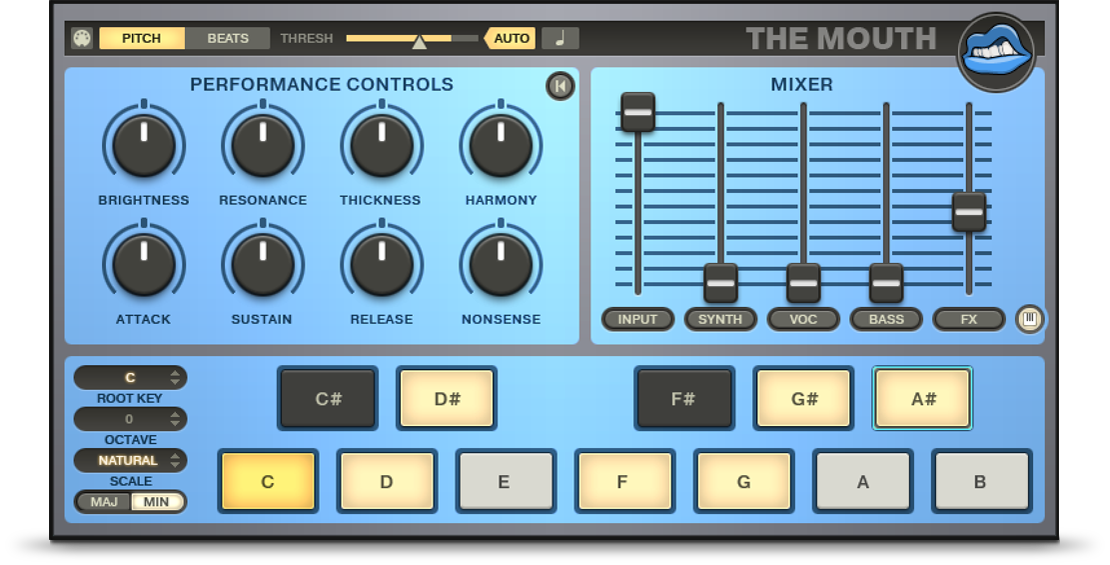
Task: Click the Nonsense knob
Action: (x=501, y=265)
